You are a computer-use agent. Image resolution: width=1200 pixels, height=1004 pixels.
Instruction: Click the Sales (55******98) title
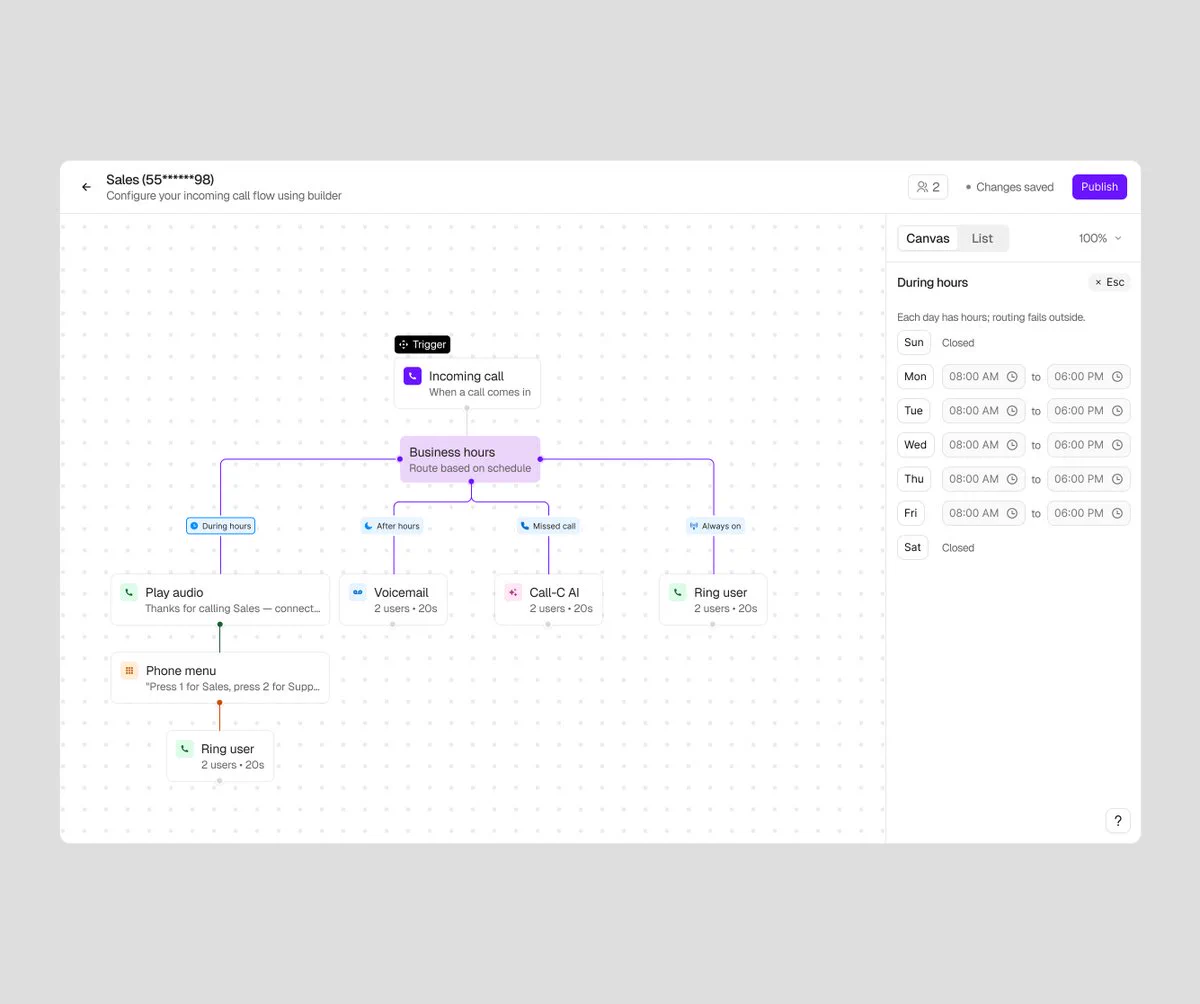click(160, 179)
